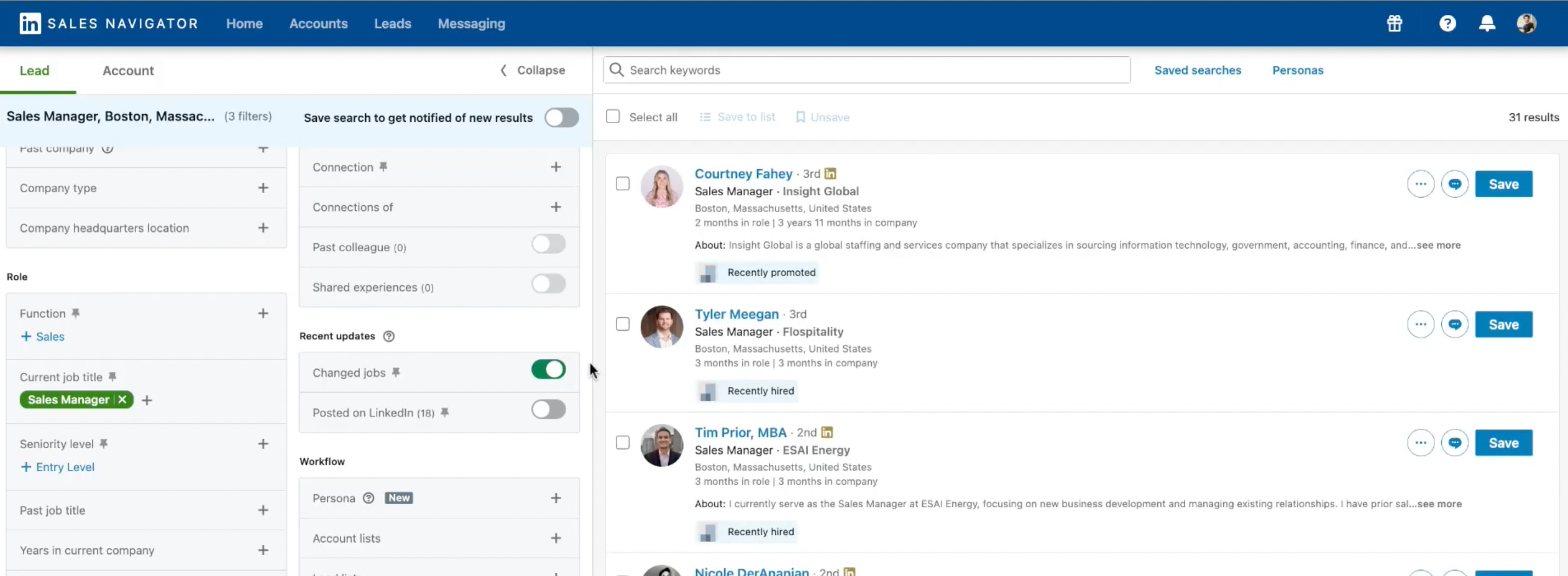Viewport: 1568px width, 576px height.
Task: Open the Leads menu in navigation
Action: pos(392,24)
